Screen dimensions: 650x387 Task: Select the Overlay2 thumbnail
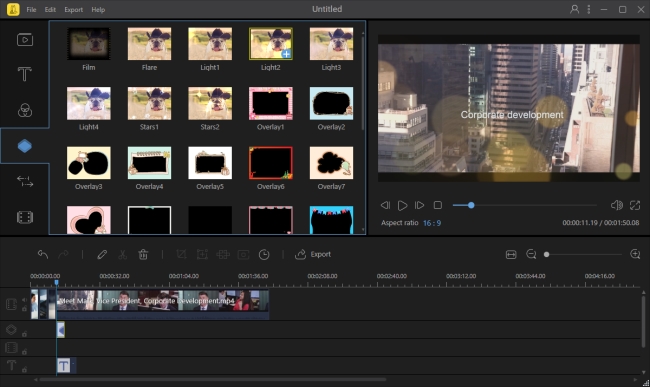point(331,104)
